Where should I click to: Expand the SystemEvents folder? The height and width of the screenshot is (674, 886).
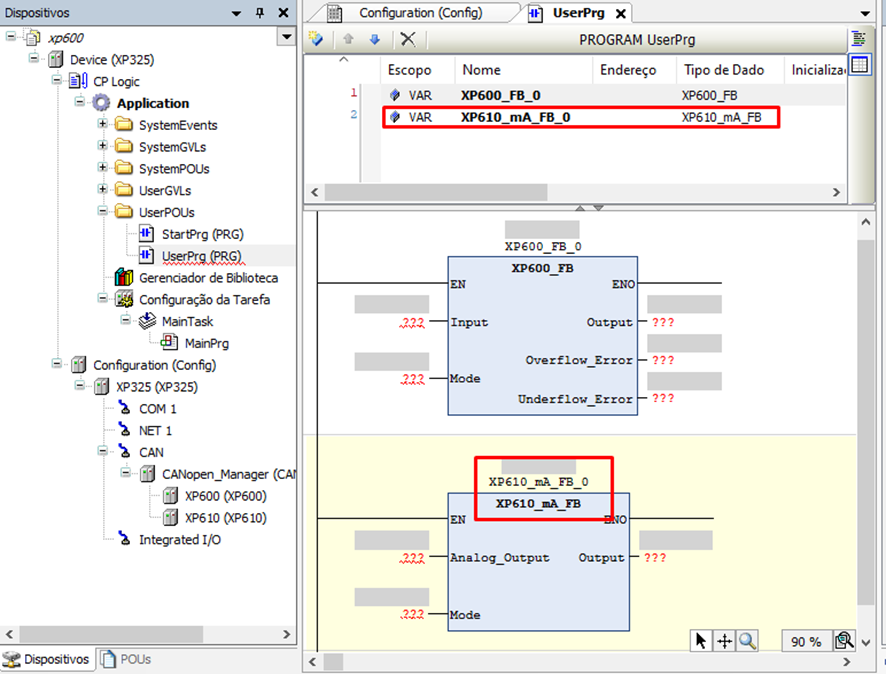[x=103, y=125]
